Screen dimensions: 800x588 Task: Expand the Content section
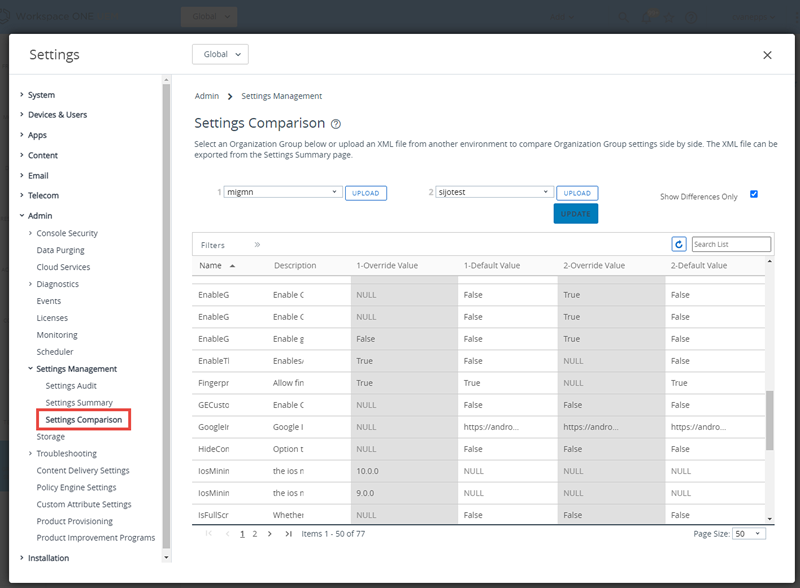[x=21, y=155]
